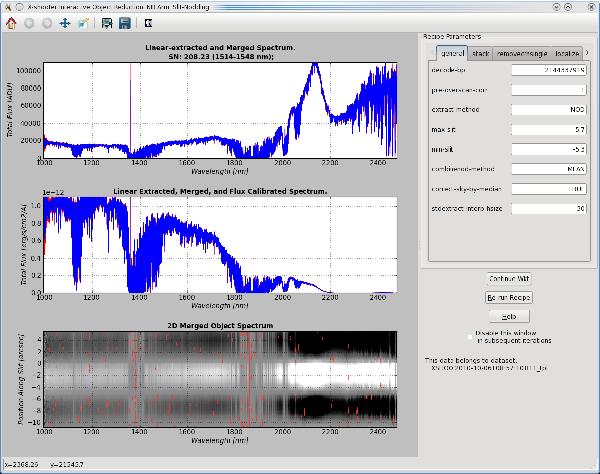The width and height of the screenshot is (600, 474).
Task: Open the Configure subplots tool
Action: (108, 21)
